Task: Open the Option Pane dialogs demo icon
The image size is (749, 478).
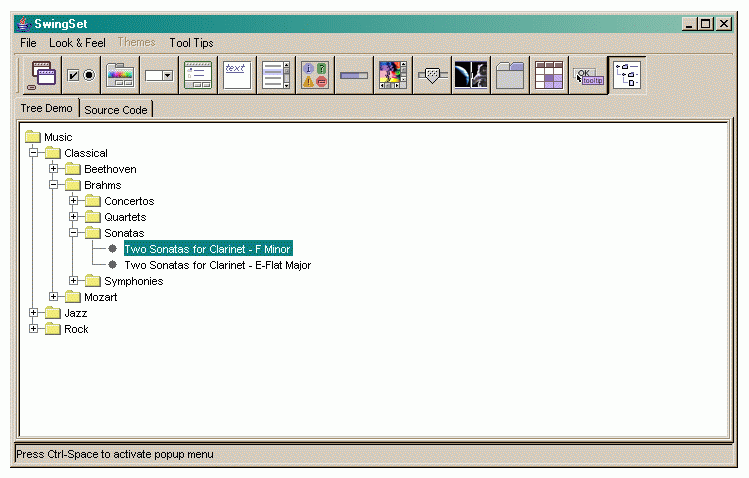Action: coord(315,75)
